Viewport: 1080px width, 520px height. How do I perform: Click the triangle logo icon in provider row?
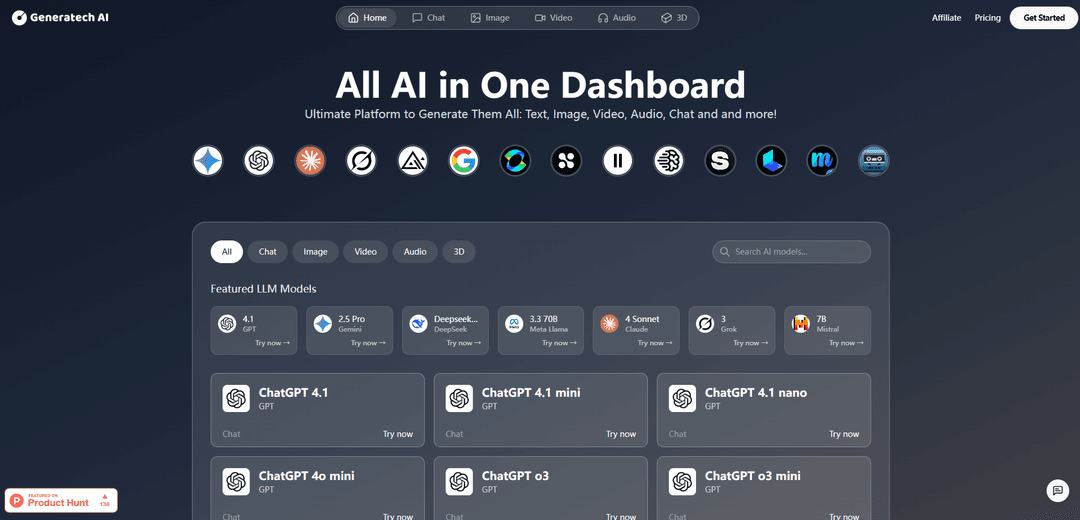pyautogui.click(x=413, y=161)
